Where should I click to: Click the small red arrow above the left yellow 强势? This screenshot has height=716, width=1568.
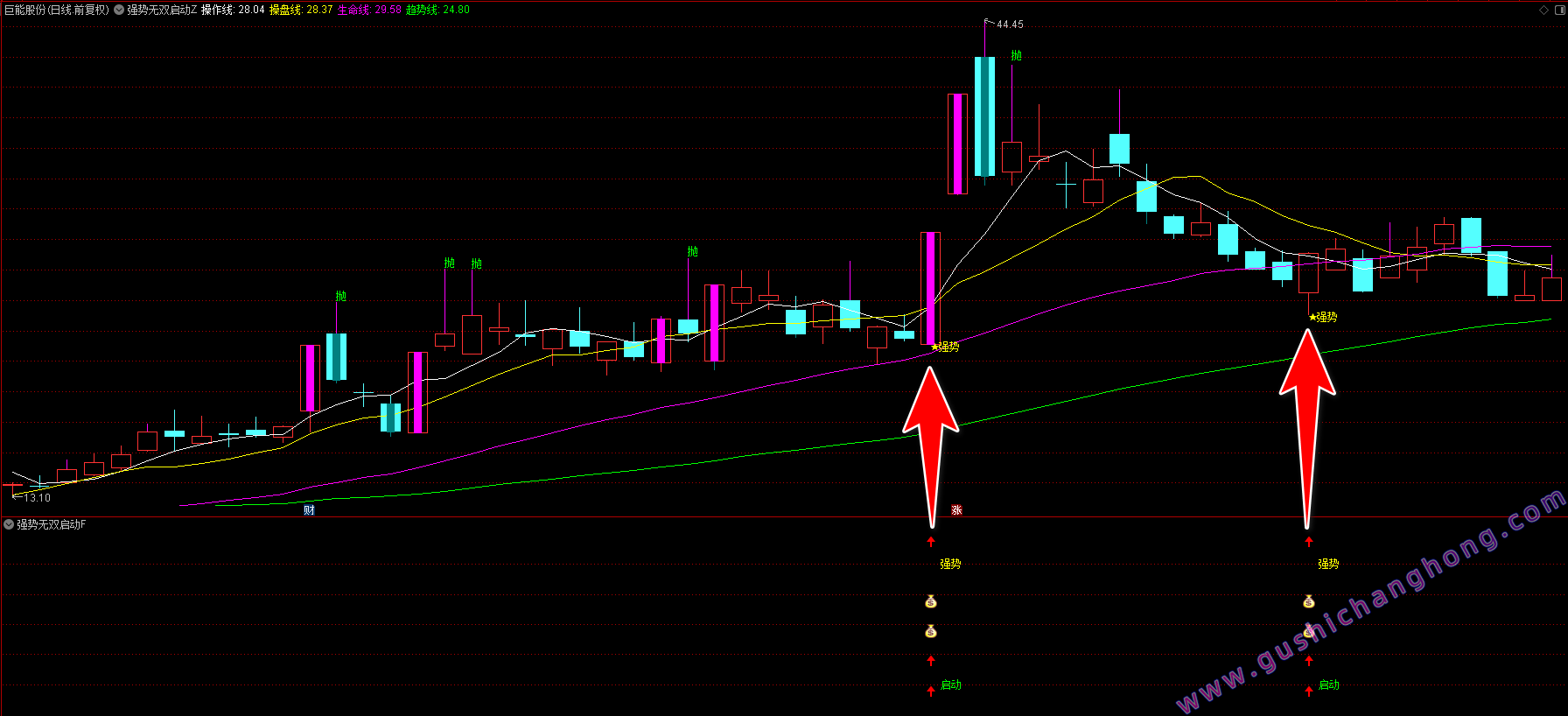[x=931, y=542]
